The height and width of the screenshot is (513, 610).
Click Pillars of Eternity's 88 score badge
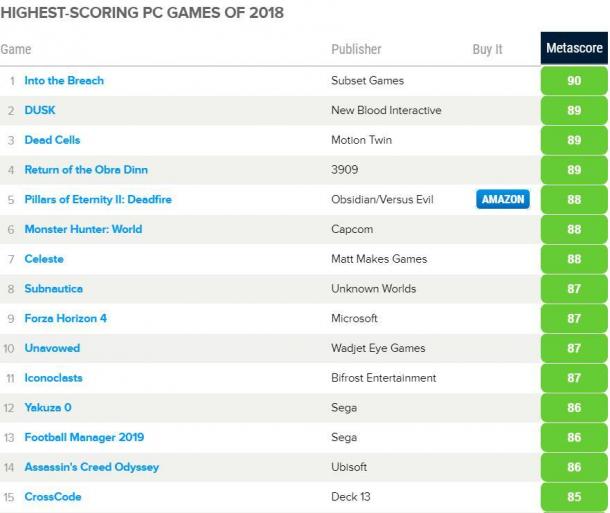[x=574, y=200]
